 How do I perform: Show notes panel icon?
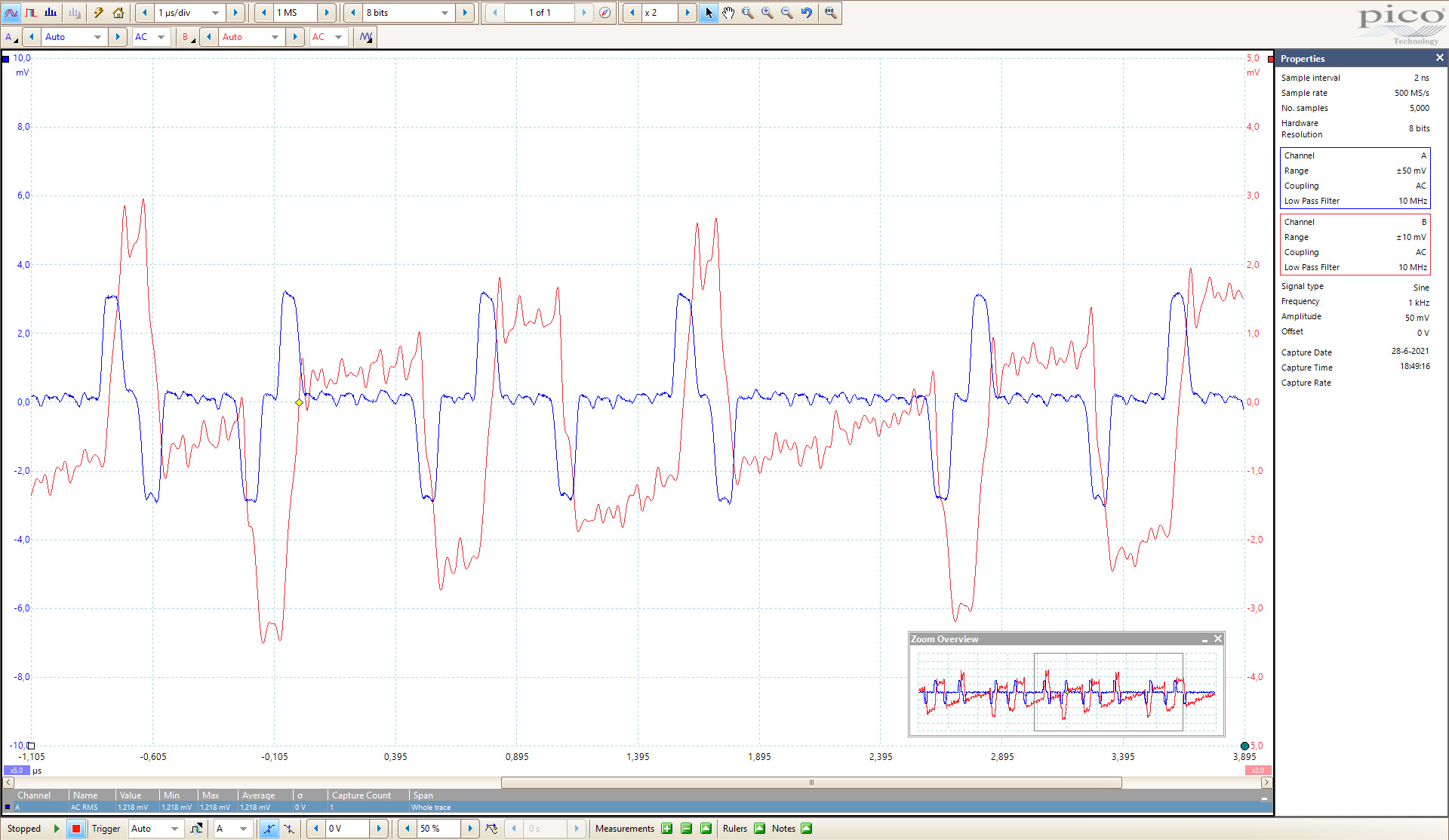pyautogui.click(x=807, y=829)
